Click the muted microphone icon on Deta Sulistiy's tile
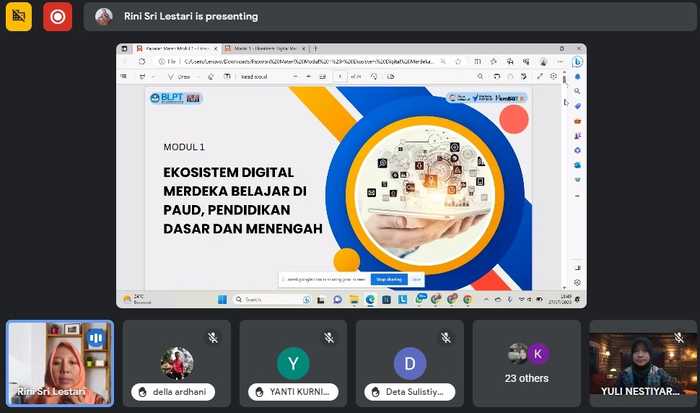This screenshot has height=413, width=700. point(446,338)
